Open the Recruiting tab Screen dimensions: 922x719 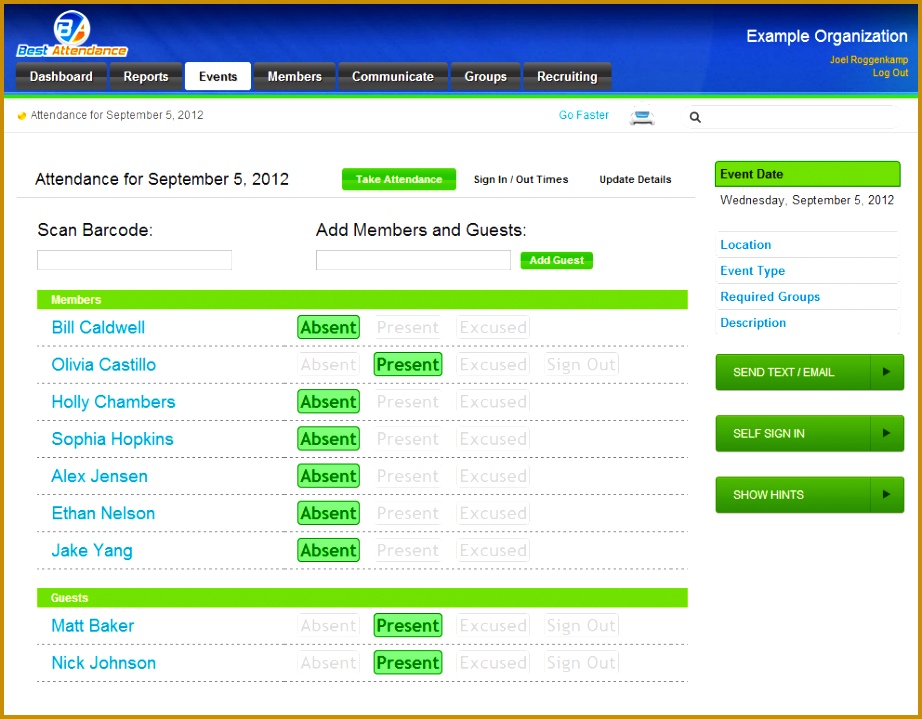pos(567,76)
